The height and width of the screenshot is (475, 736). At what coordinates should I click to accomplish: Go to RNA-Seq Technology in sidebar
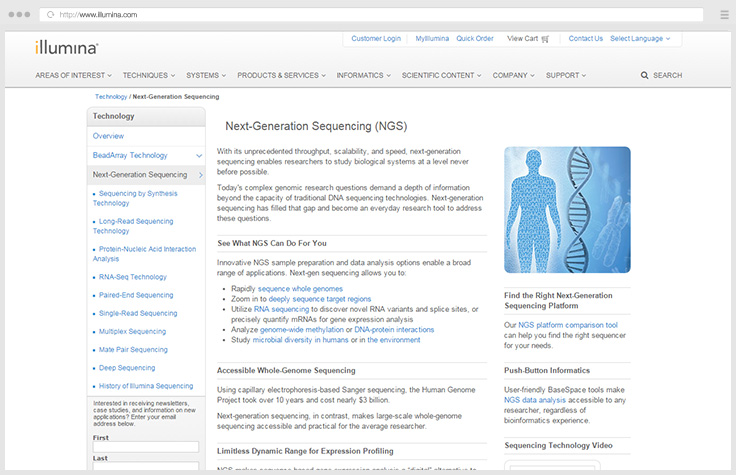pos(133,277)
